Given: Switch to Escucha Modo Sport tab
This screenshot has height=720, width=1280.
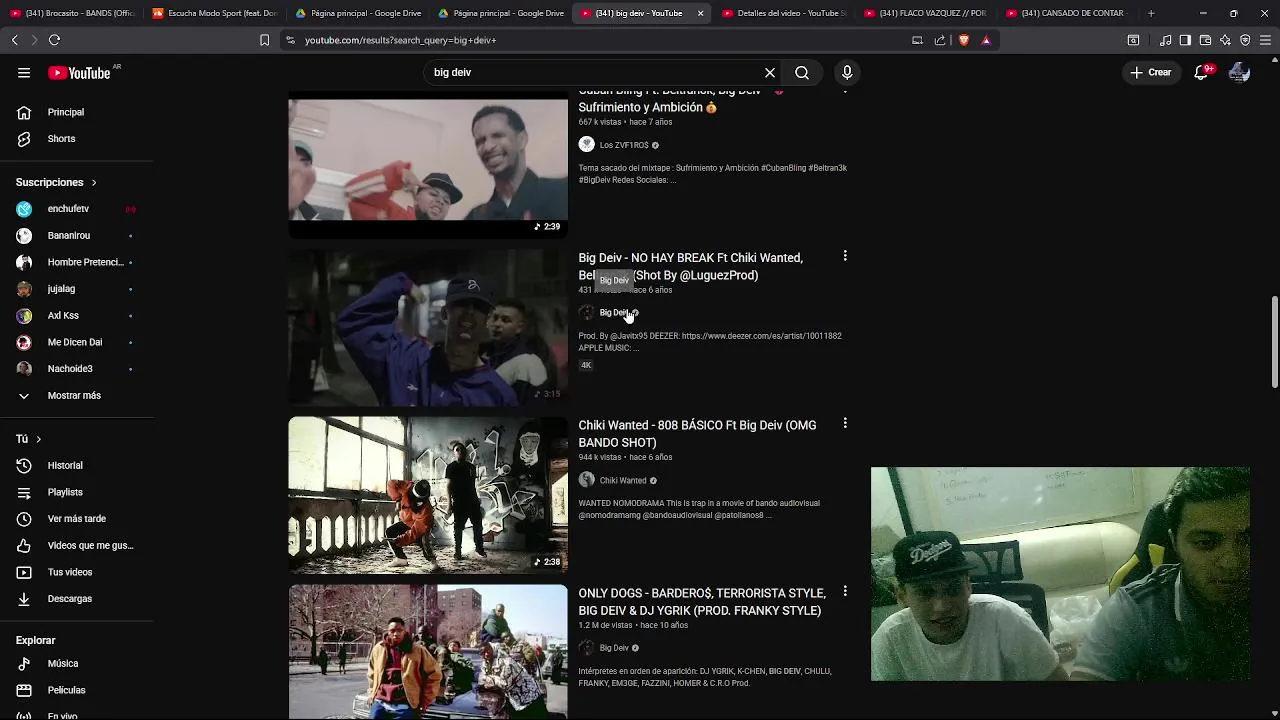Looking at the screenshot, I should click(214, 13).
